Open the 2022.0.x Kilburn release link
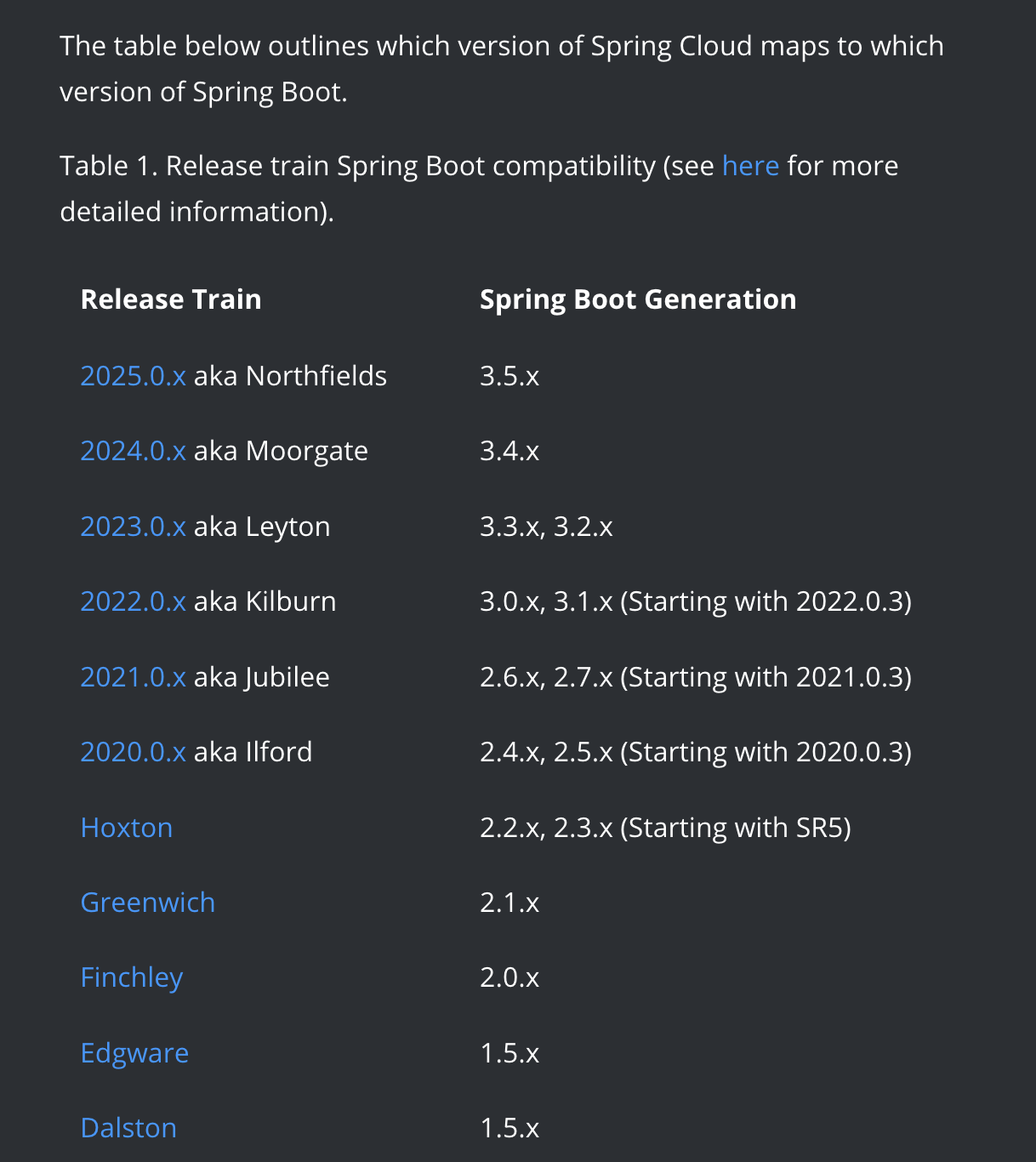This screenshot has height=1162, width=1036. click(x=133, y=601)
